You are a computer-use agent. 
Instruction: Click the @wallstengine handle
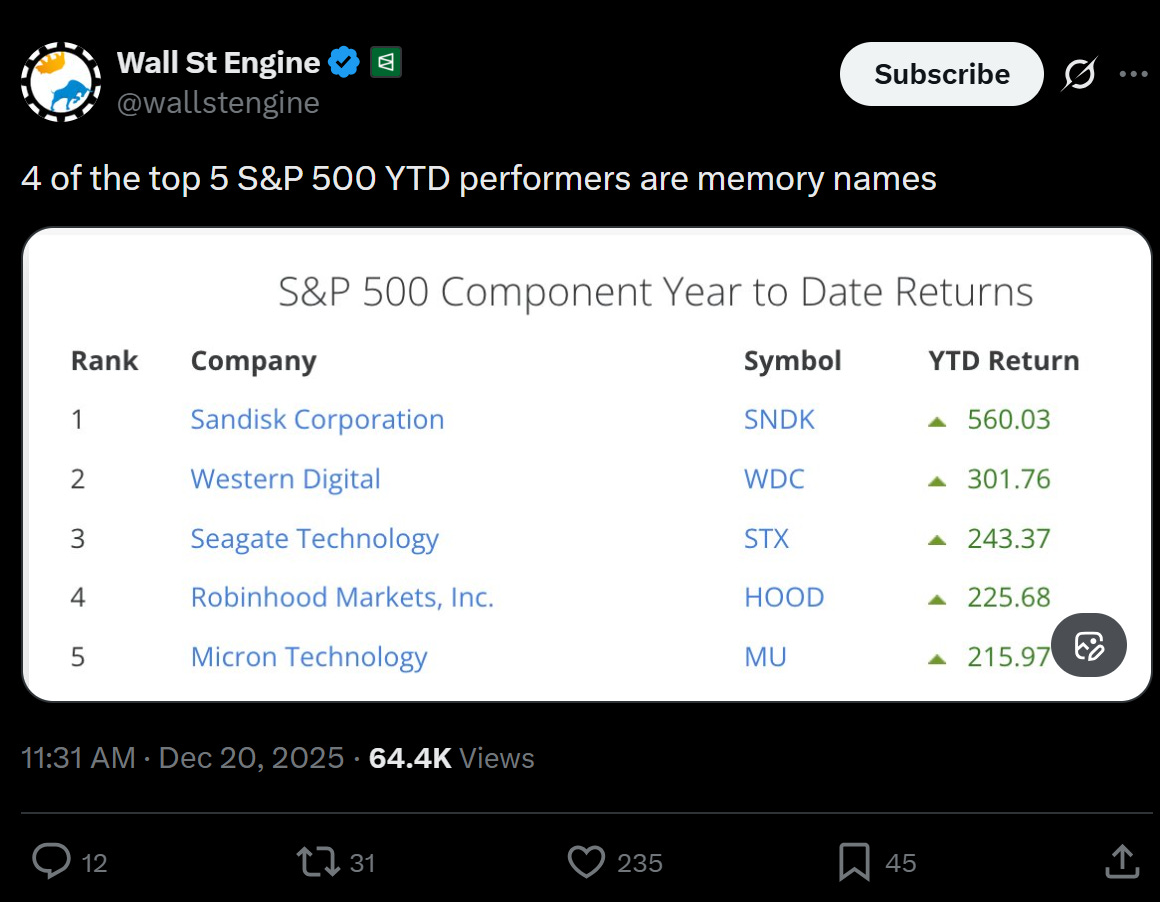click(x=218, y=103)
